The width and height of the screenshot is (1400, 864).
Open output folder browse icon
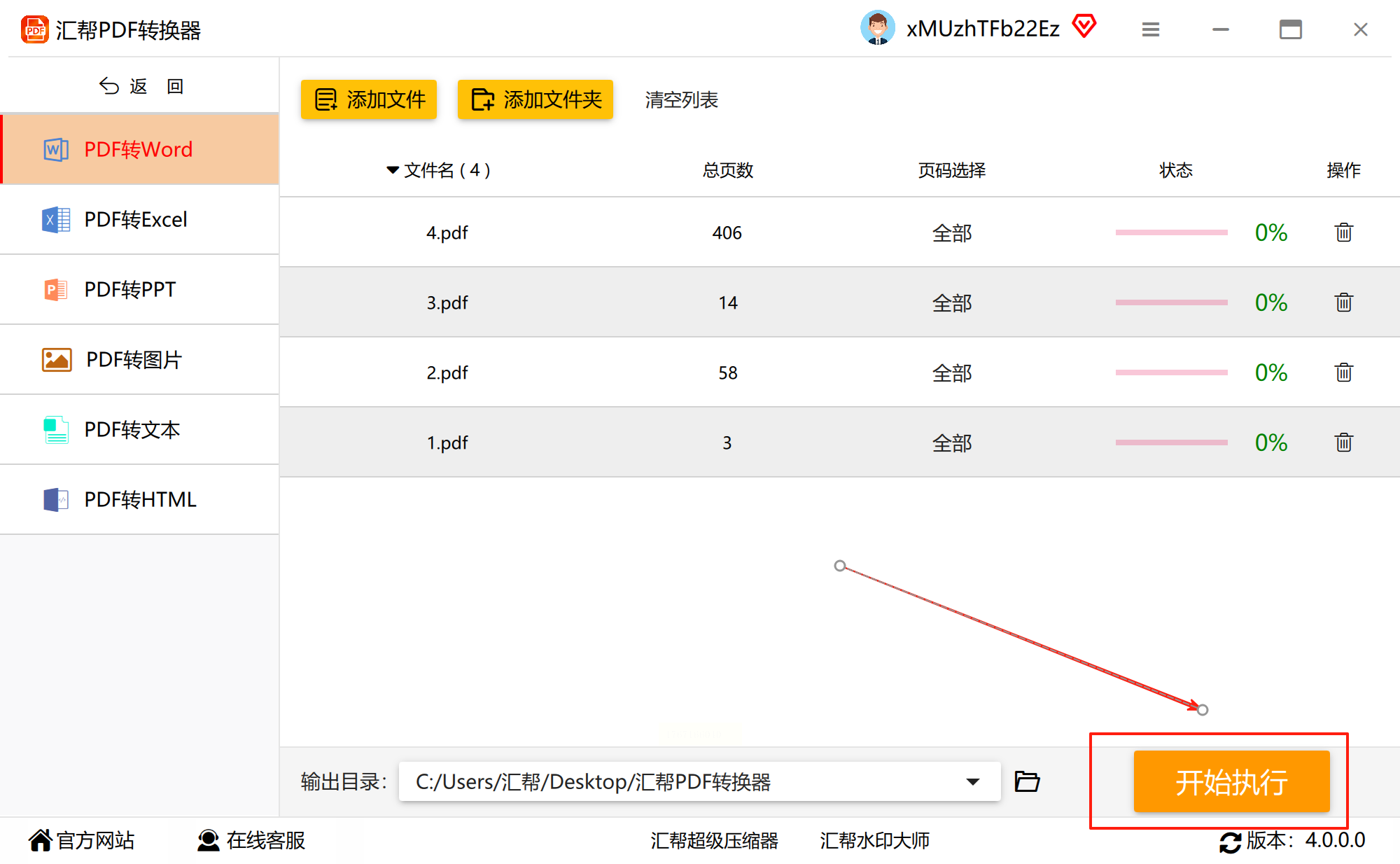coord(1027,781)
